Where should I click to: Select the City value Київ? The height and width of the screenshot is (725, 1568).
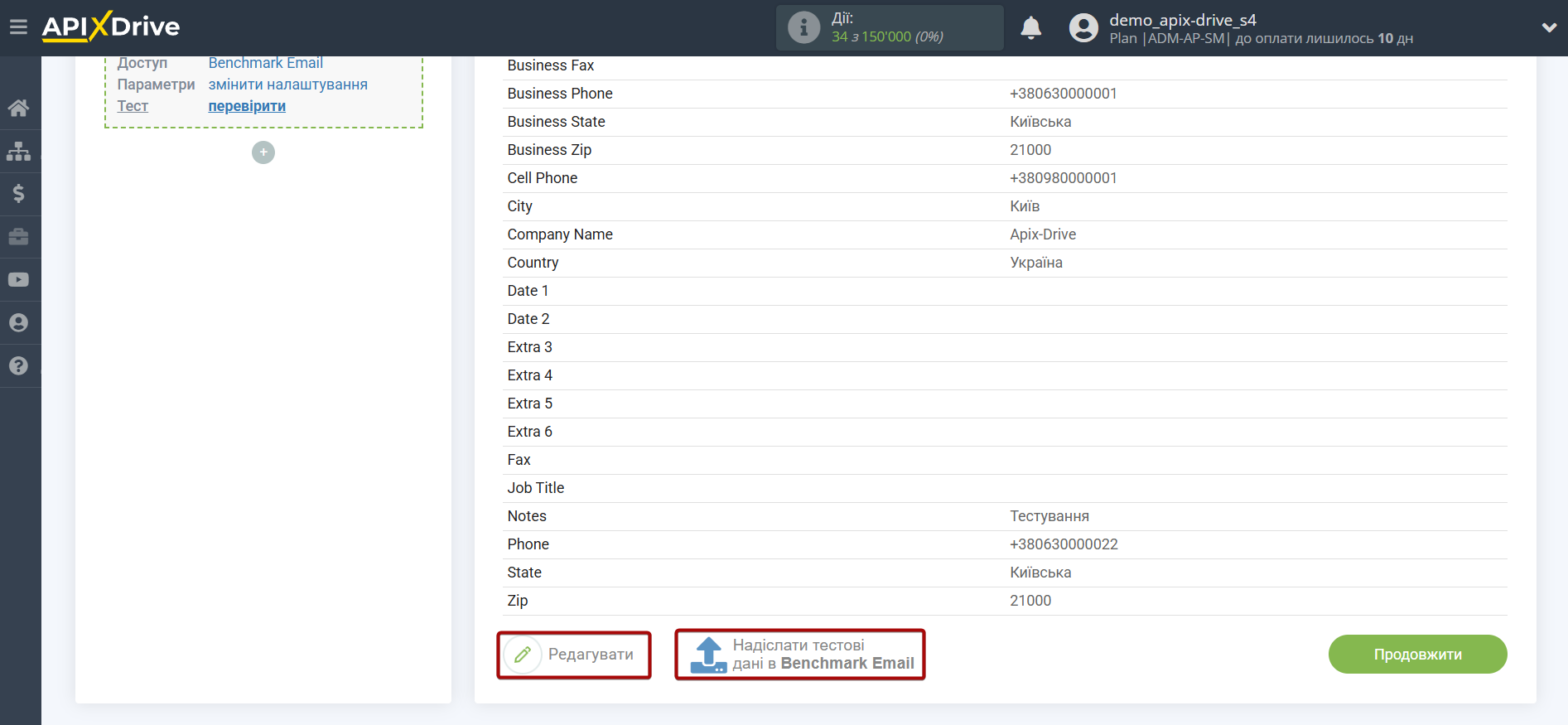click(x=1025, y=206)
